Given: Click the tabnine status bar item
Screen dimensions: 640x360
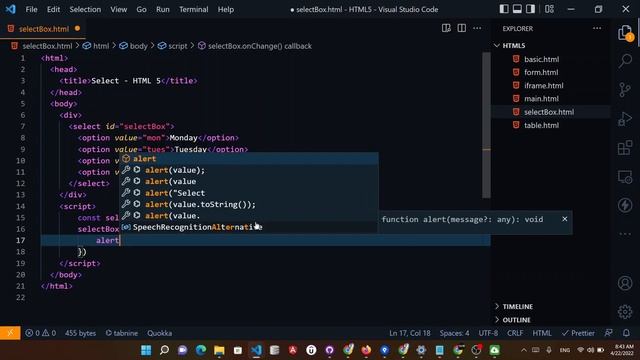Looking at the screenshot, I should click(x=122, y=333).
